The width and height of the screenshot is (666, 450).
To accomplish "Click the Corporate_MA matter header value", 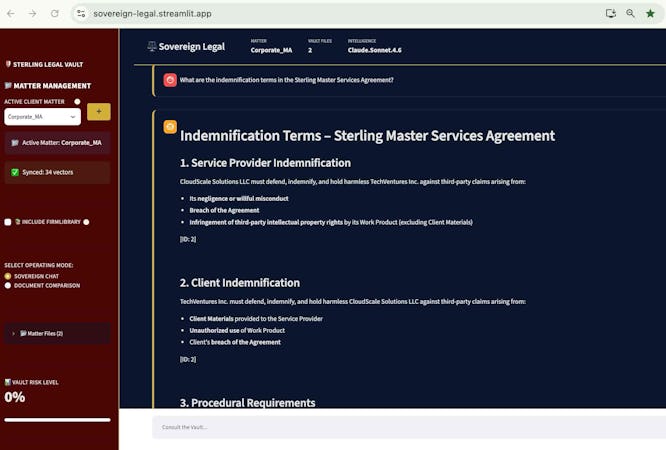I will tap(271, 50).
